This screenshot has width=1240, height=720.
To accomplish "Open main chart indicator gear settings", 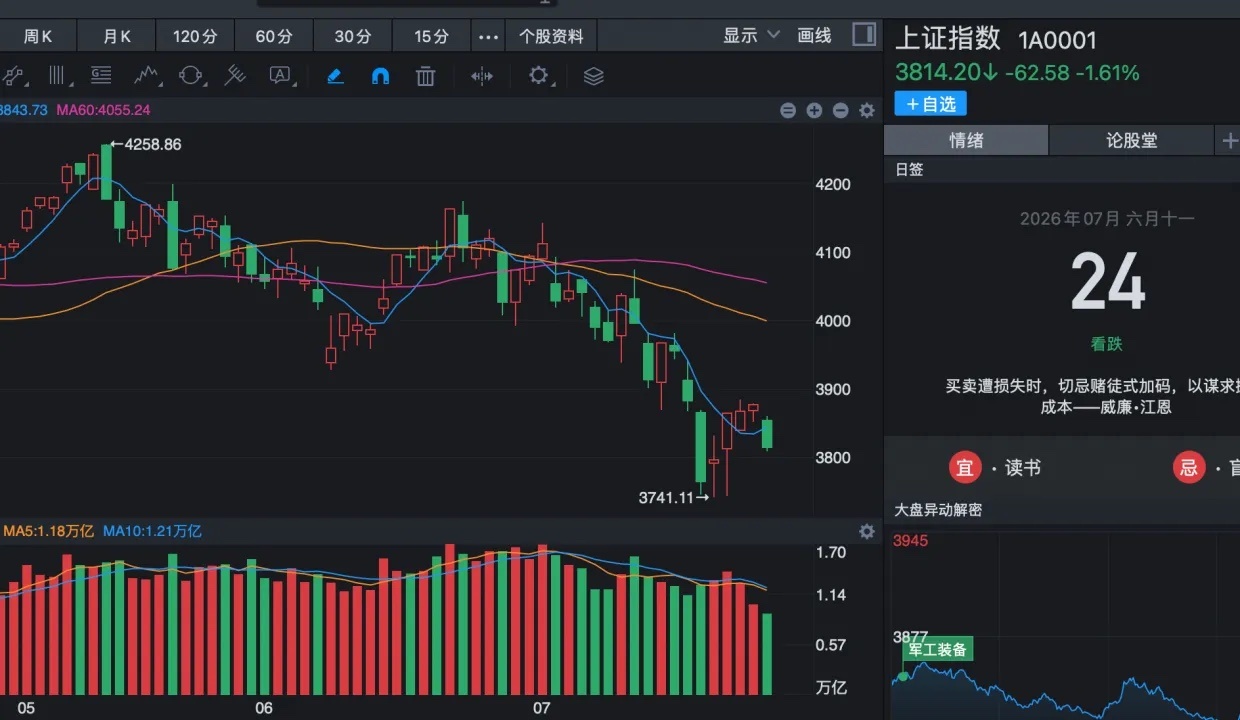I will 867,111.
